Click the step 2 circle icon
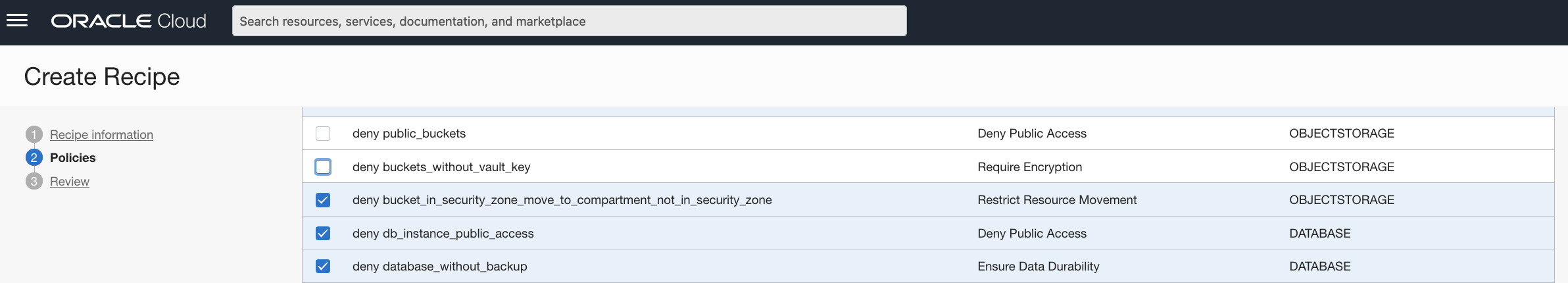Image resolution: width=1568 pixels, height=283 pixels. [x=34, y=158]
